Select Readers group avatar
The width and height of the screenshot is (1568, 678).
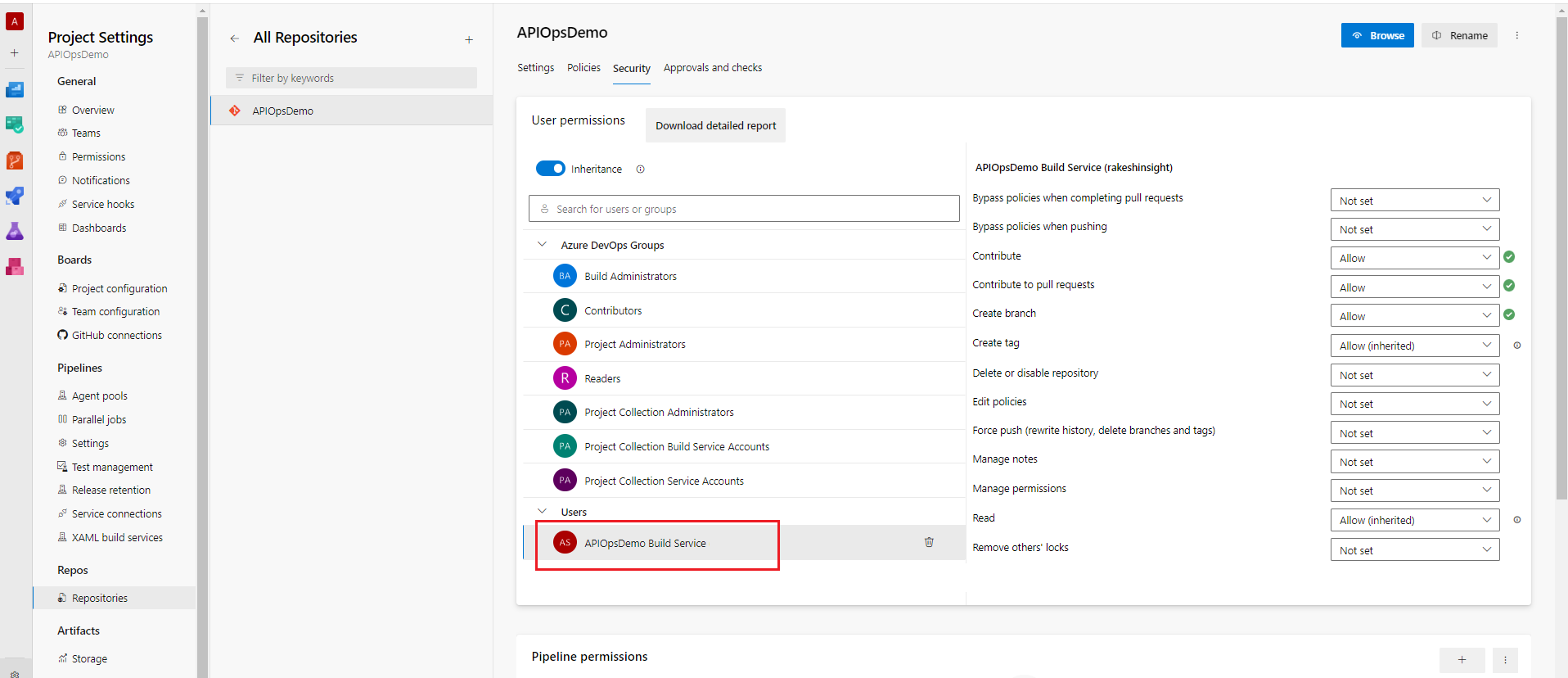[x=565, y=378]
